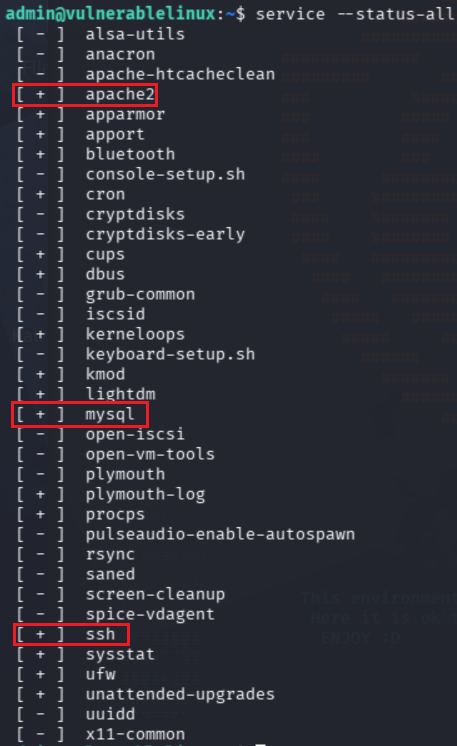Click the alsa-utils service line
The height and width of the screenshot is (746, 457).
[x=100, y=34]
